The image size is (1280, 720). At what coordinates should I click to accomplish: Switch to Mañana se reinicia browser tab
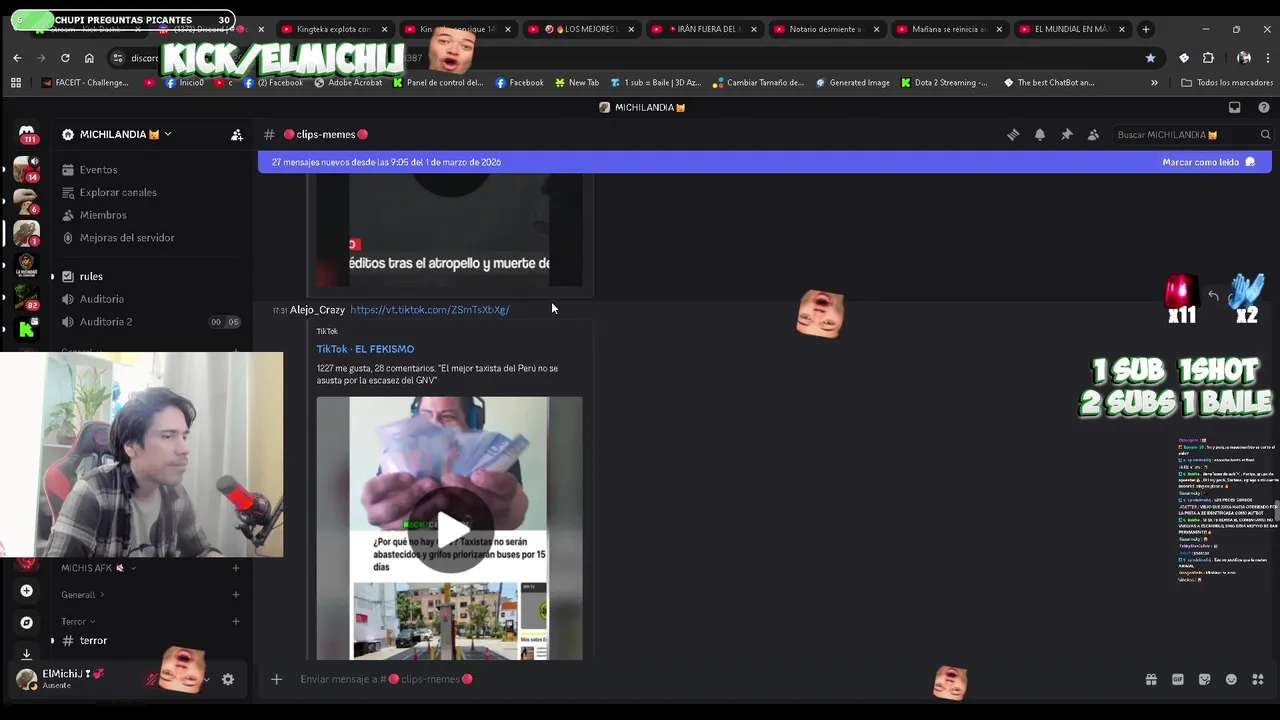pyautogui.click(x=948, y=29)
